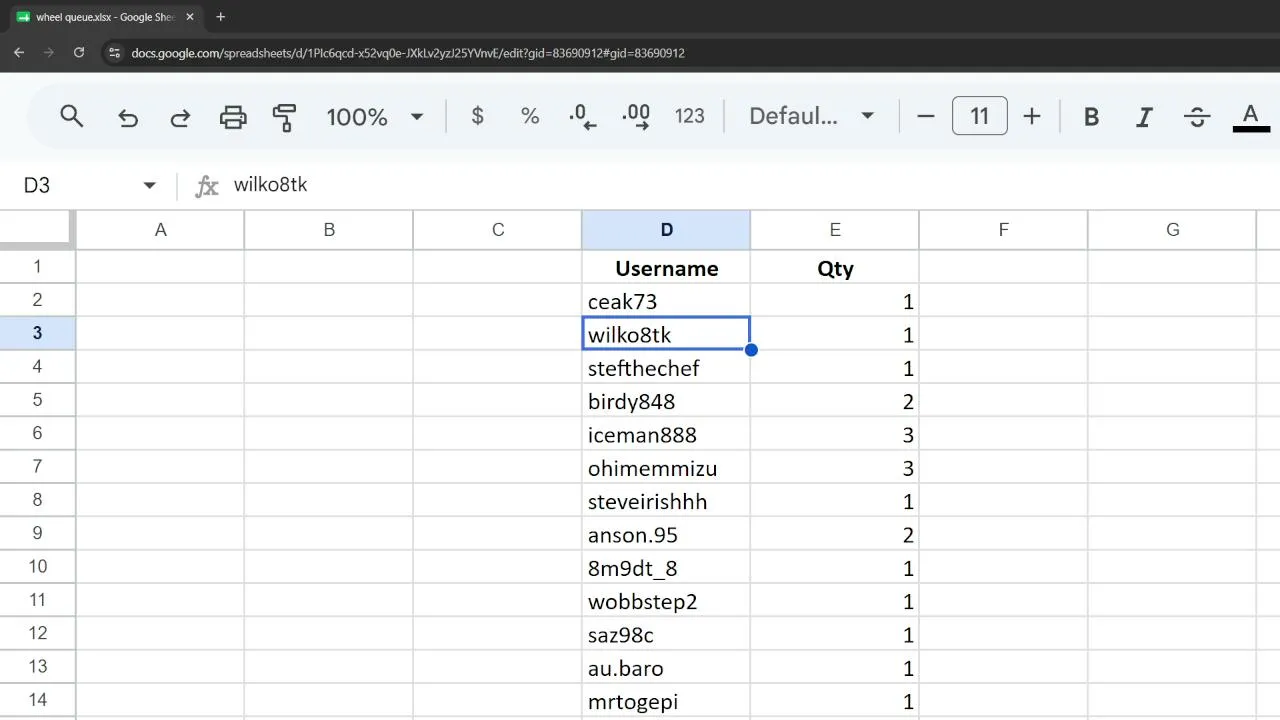Screen dimensions: 1280x720
Task: Go forward in the browser
Action: coord(48,53)
